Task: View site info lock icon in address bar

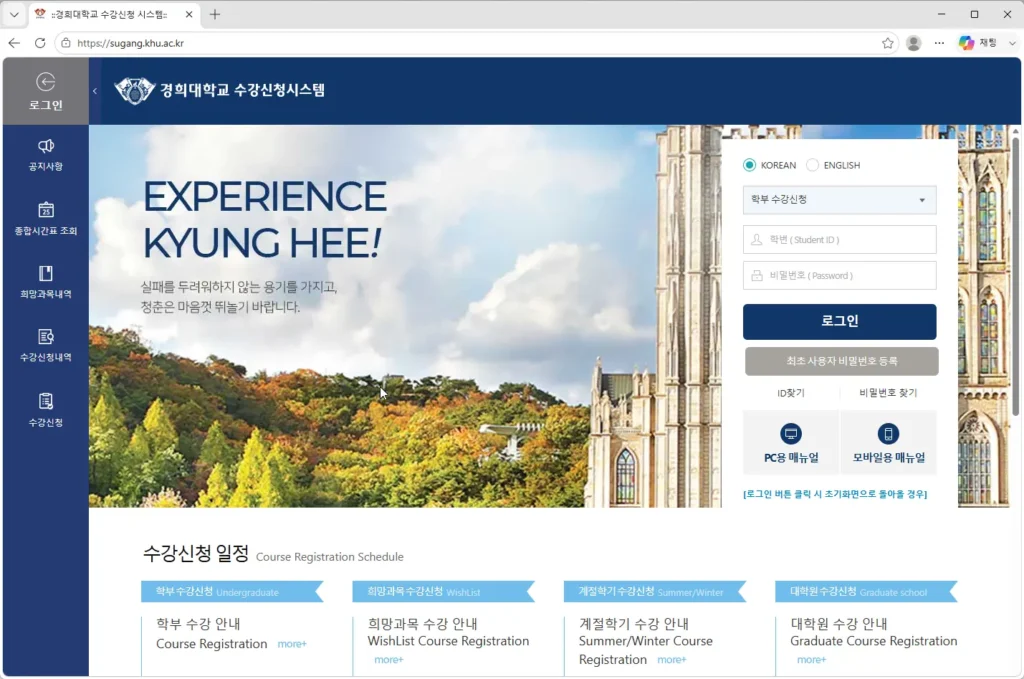Action: click(x=65, y=43)
